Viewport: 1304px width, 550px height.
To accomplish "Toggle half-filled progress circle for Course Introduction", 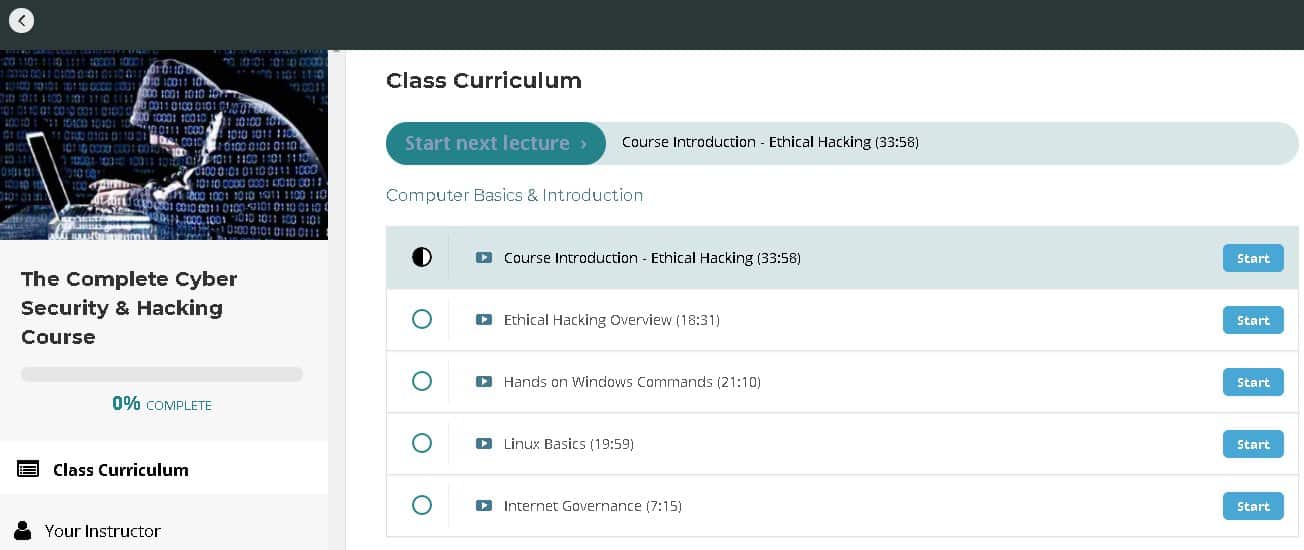I will pos(422,258).
